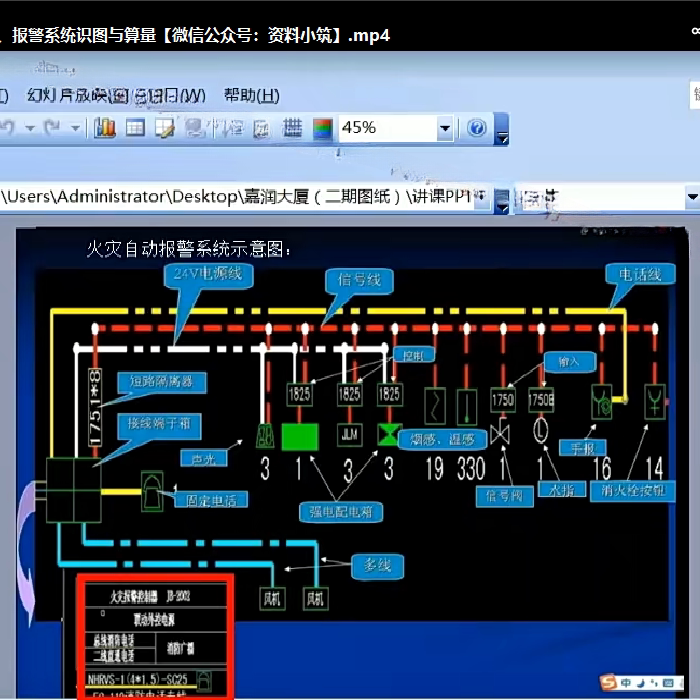Open the Undo history dropdown arrow
Screen dimensions: 700x700
pyautogui.click(x=30, y=129)
